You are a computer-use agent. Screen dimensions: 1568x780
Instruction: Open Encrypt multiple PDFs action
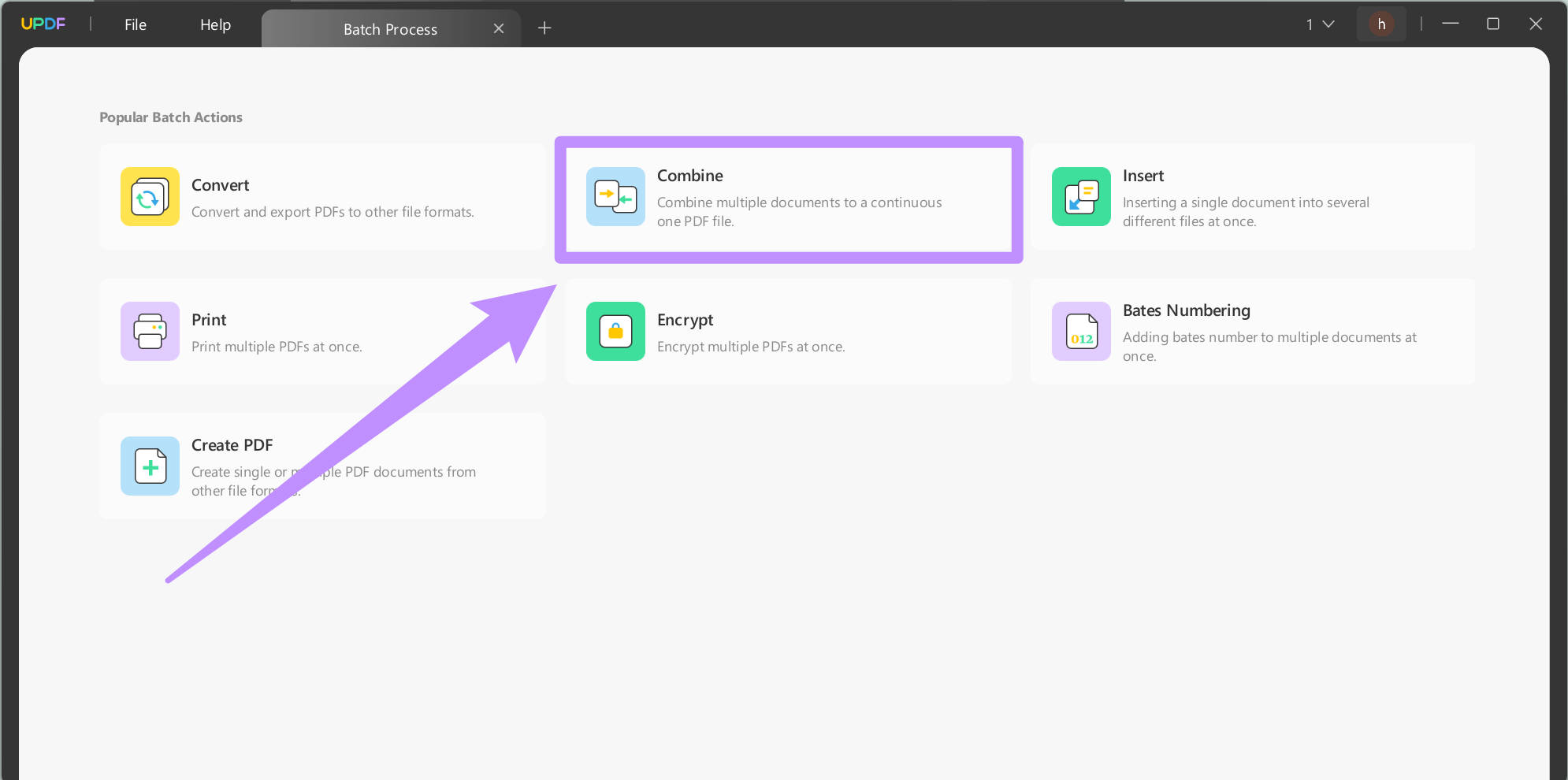coord(750,347)
